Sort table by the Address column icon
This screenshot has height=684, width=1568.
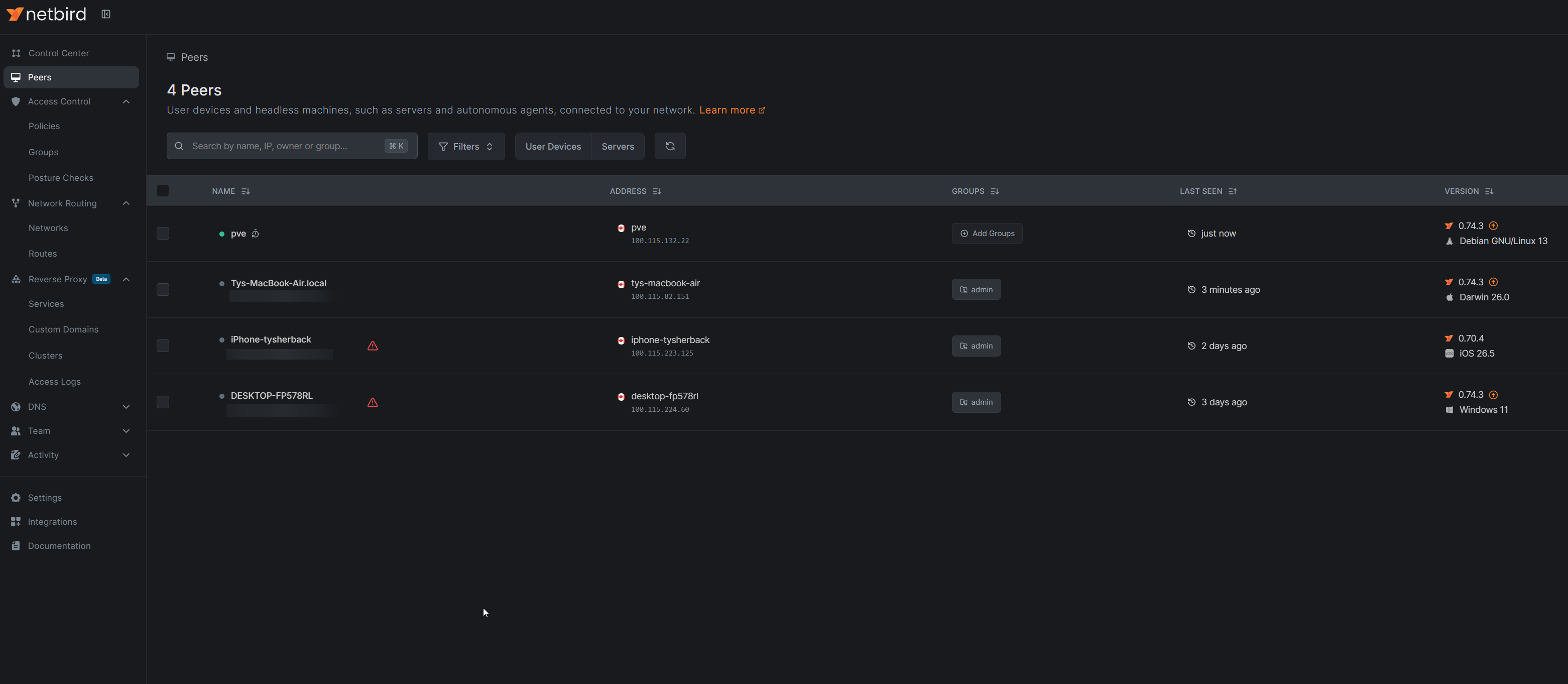click(656, 191)
